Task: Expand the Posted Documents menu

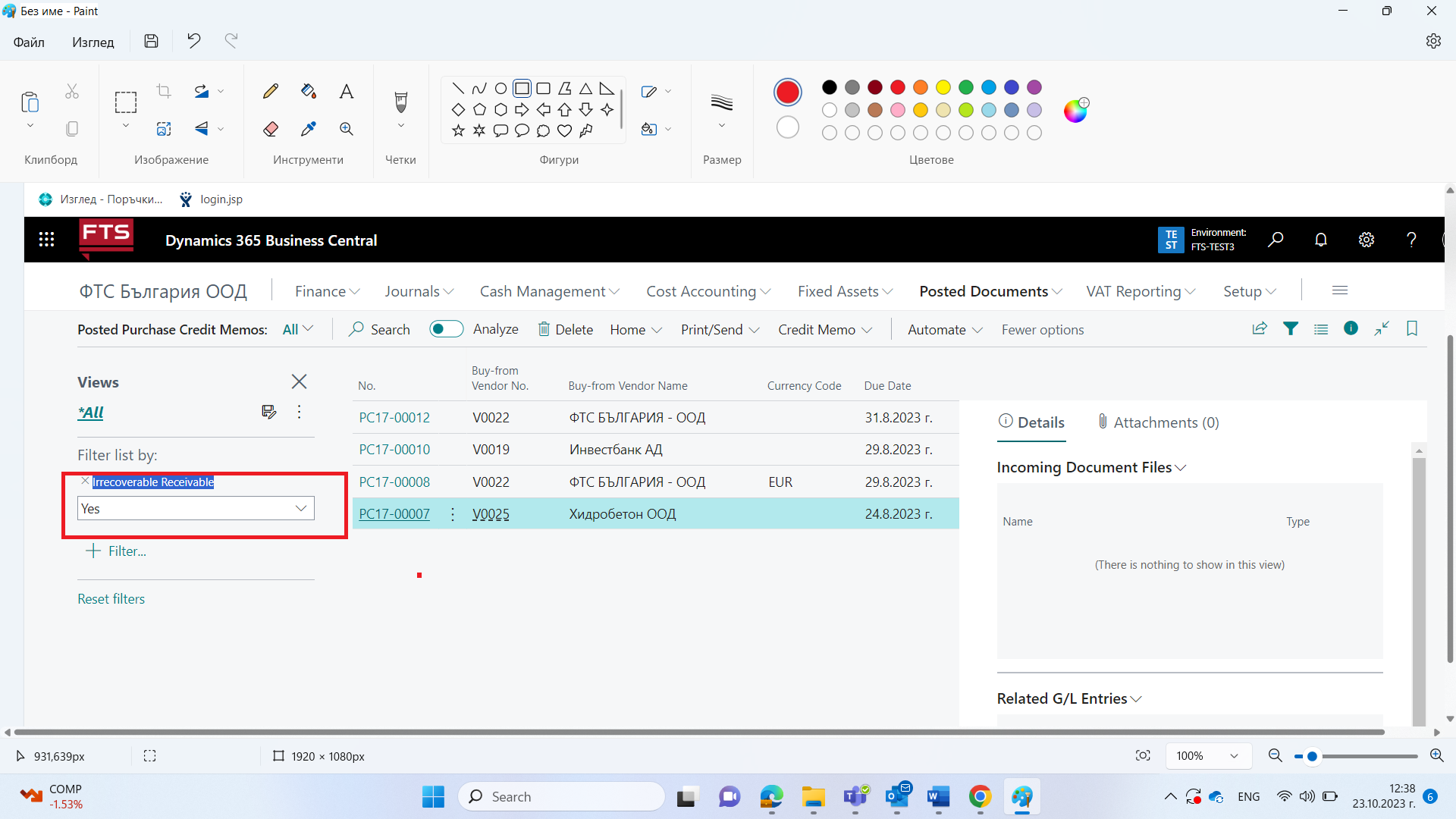Action: coord(990,291)
